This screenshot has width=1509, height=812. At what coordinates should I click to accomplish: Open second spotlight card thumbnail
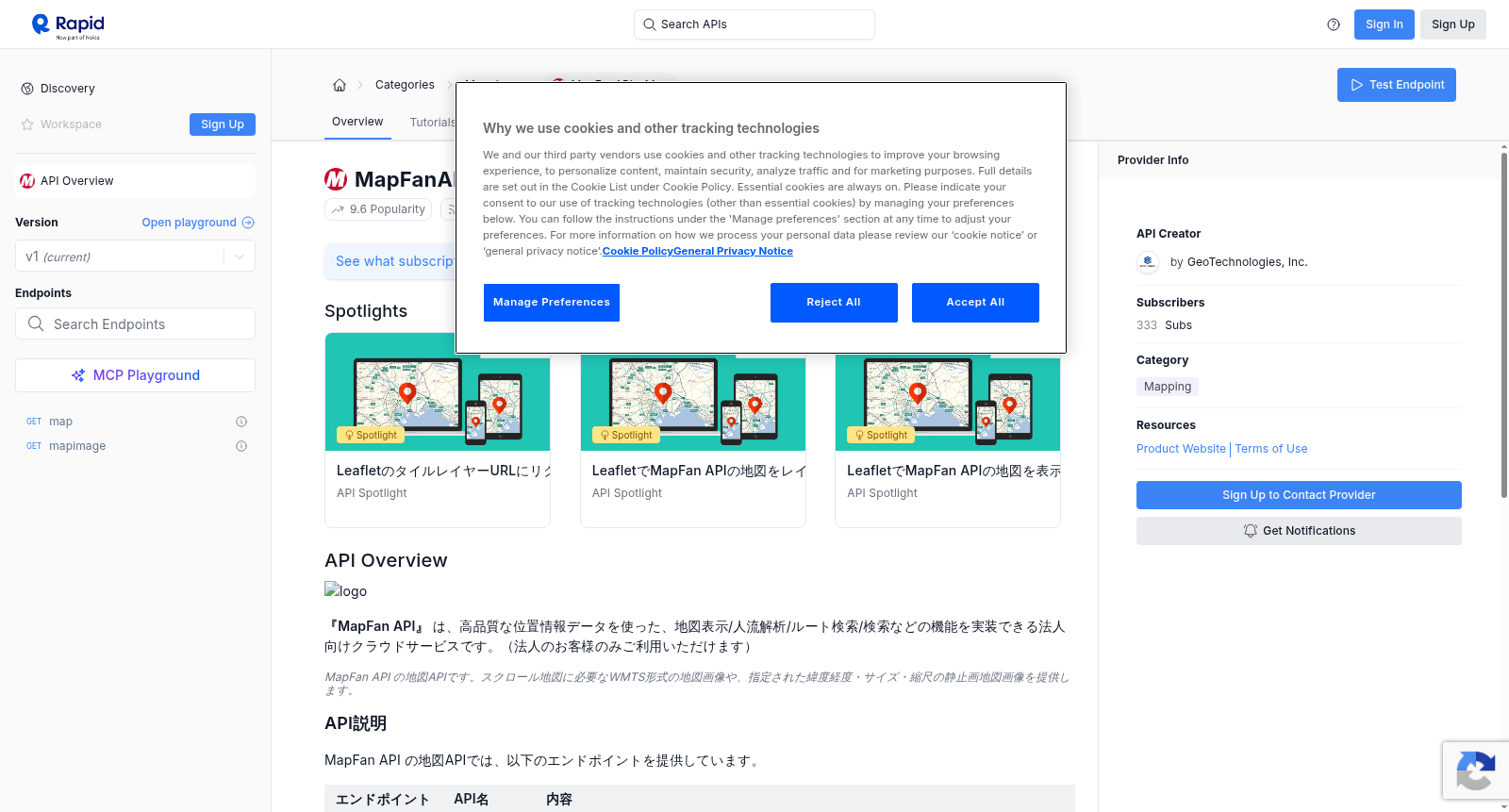pos(693,403)
